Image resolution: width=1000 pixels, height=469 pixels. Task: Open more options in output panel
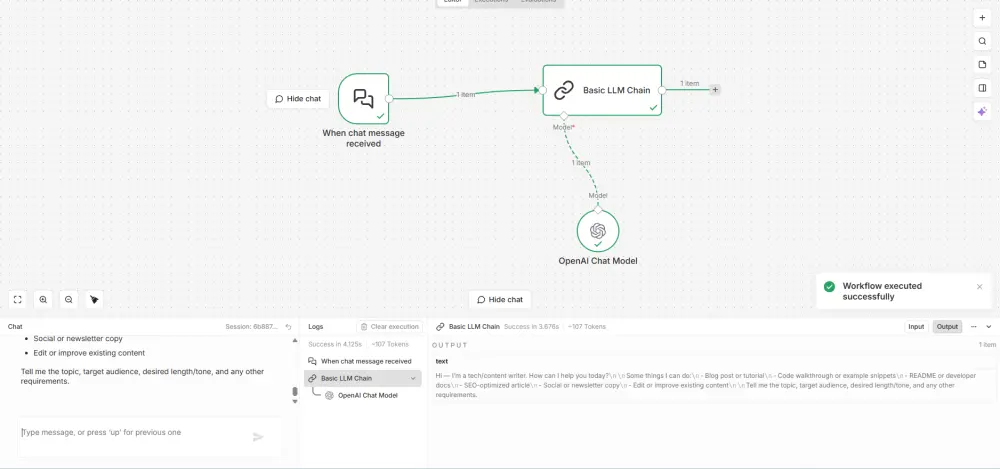[x=973, y=327]
